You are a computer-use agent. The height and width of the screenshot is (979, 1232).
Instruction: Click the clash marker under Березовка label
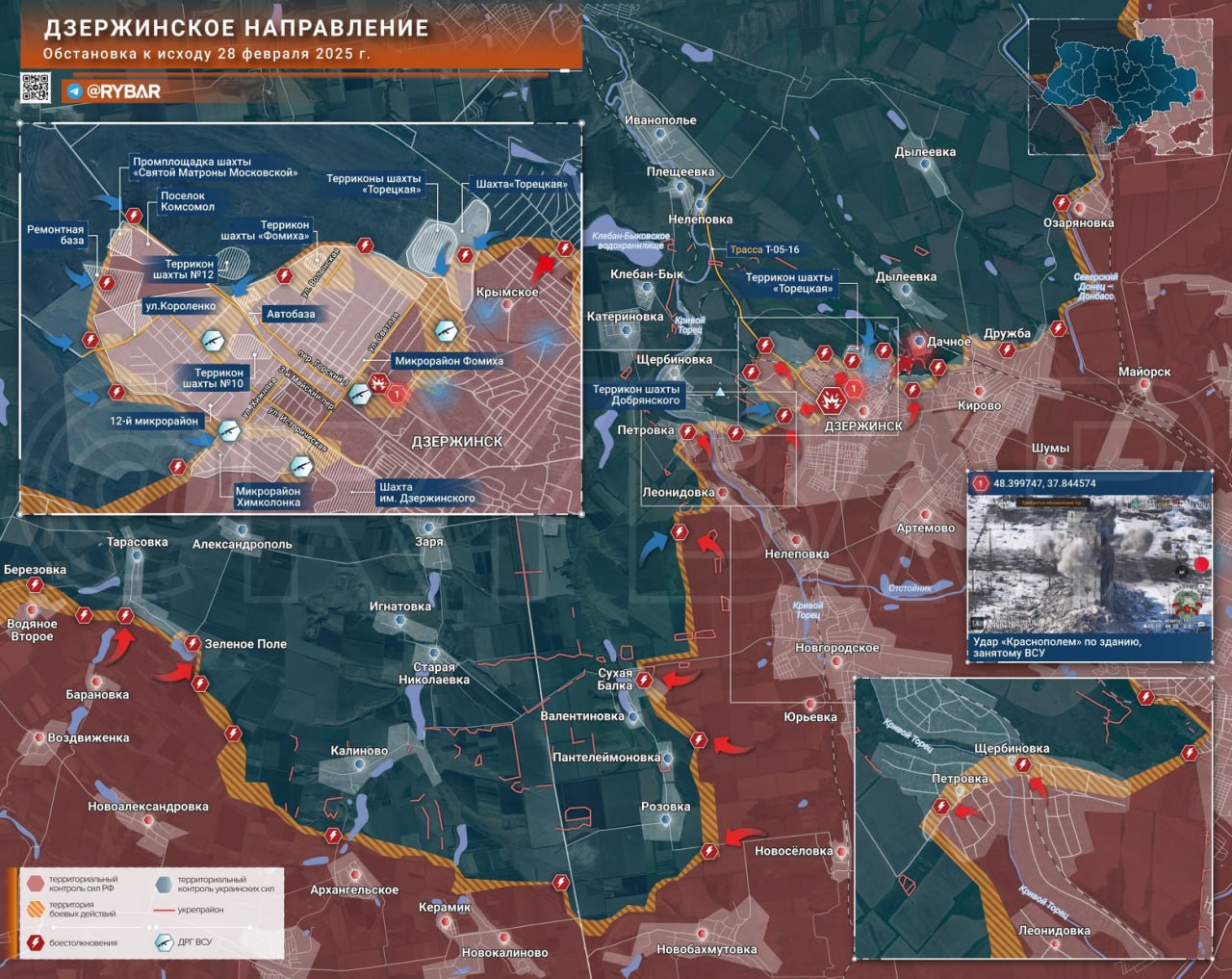click(36, 585)
